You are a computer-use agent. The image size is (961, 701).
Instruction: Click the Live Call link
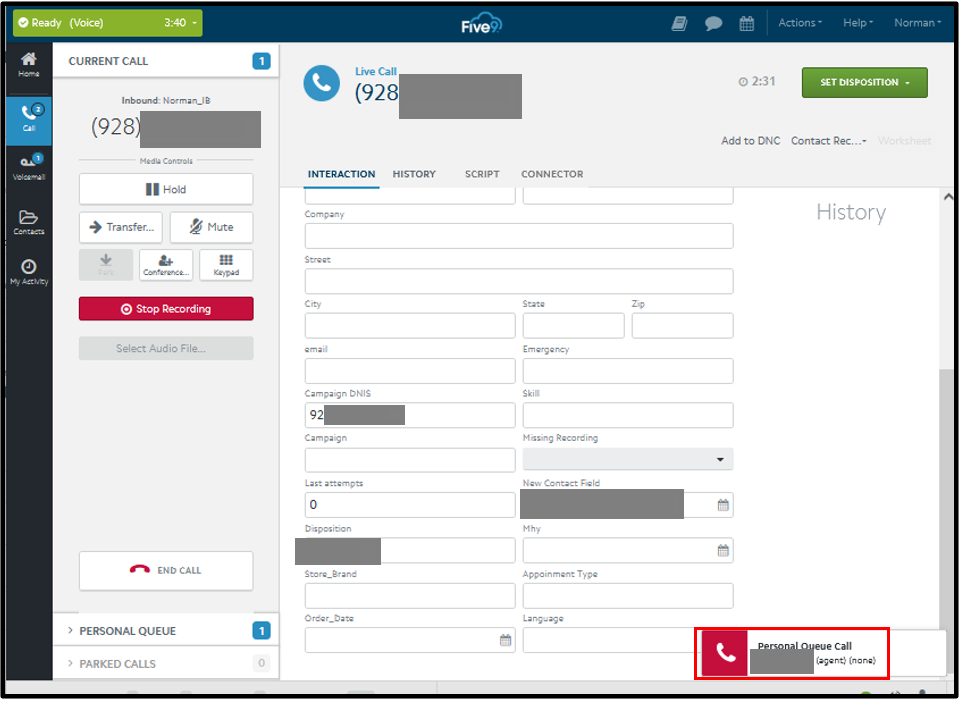(376, 72)
